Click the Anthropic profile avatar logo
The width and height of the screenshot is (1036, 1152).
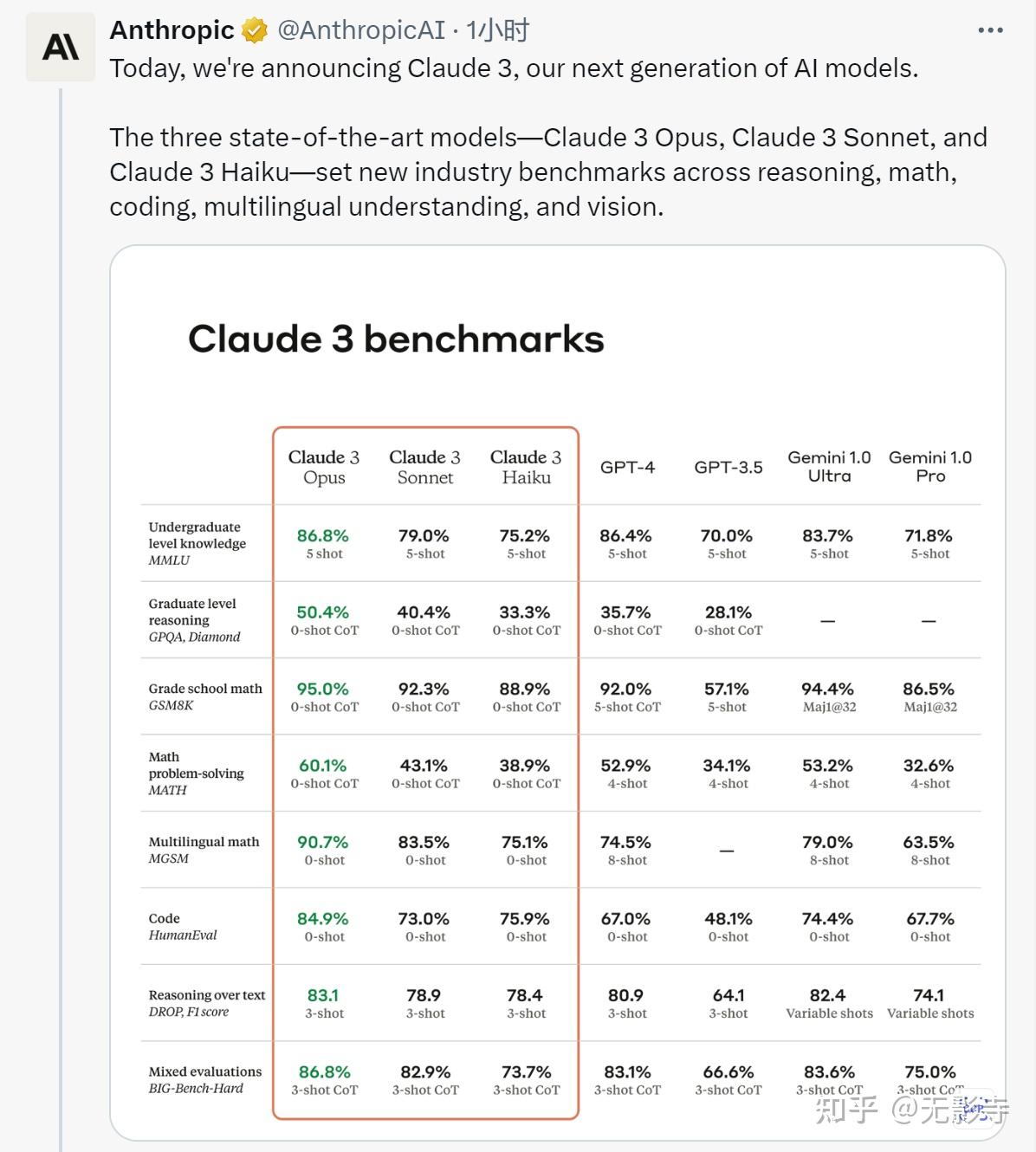(61, 47)
